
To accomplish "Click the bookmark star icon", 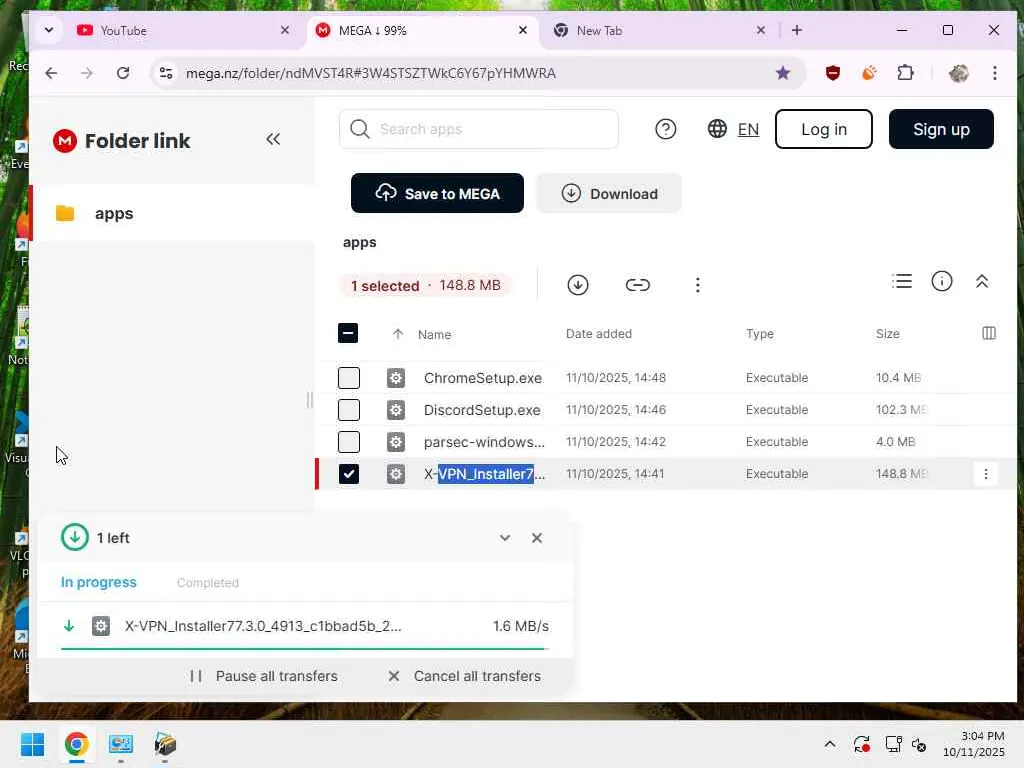I will 783,73.
